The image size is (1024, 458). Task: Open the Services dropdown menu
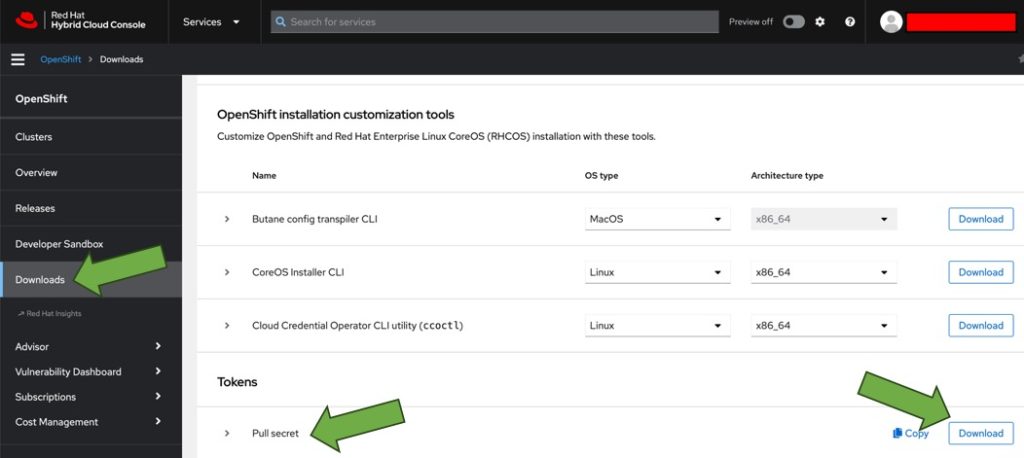(x=212, y=22)
